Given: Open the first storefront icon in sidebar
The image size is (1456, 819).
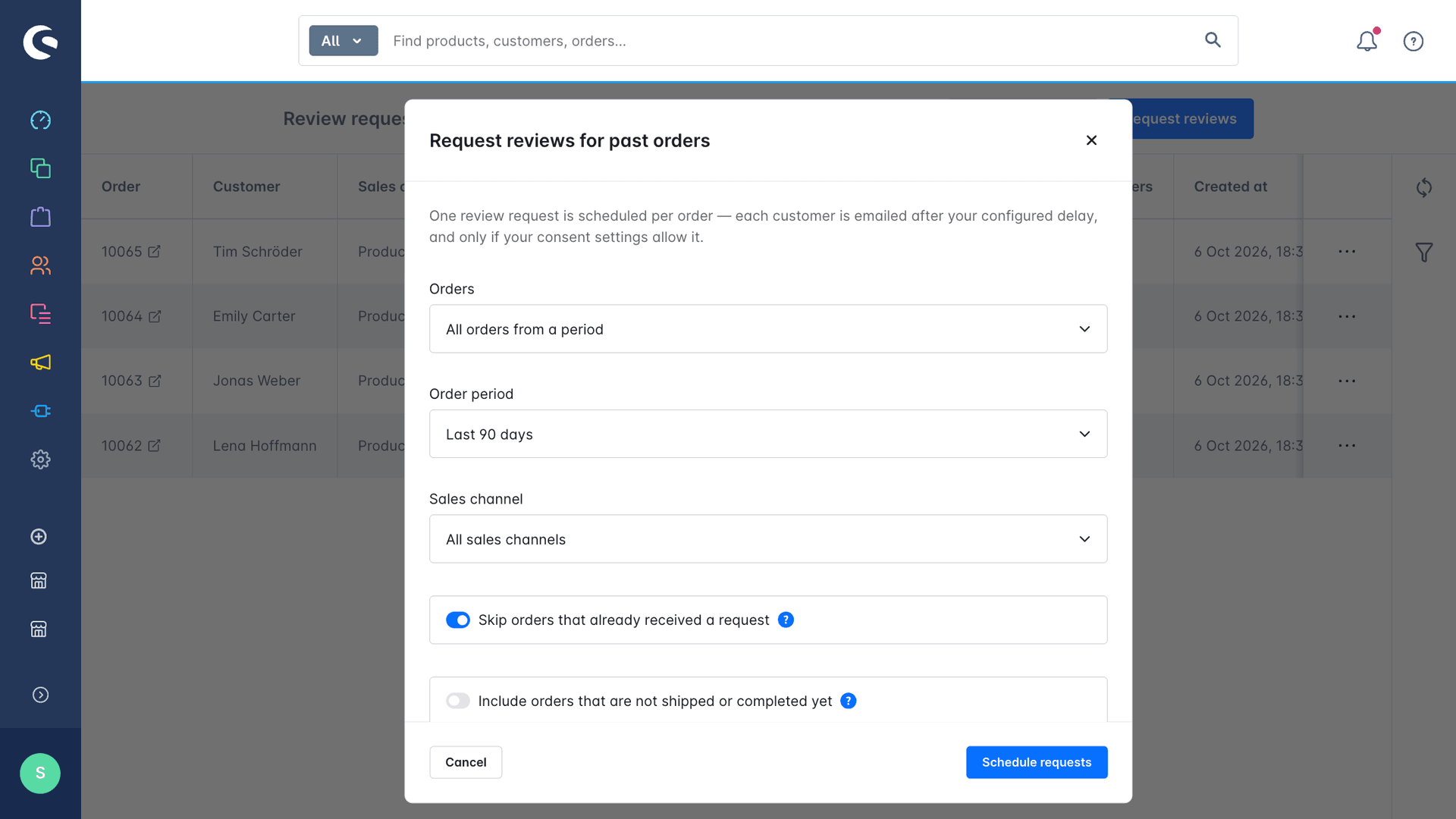Looking at the screenshot, I should (x=39, y=581).
